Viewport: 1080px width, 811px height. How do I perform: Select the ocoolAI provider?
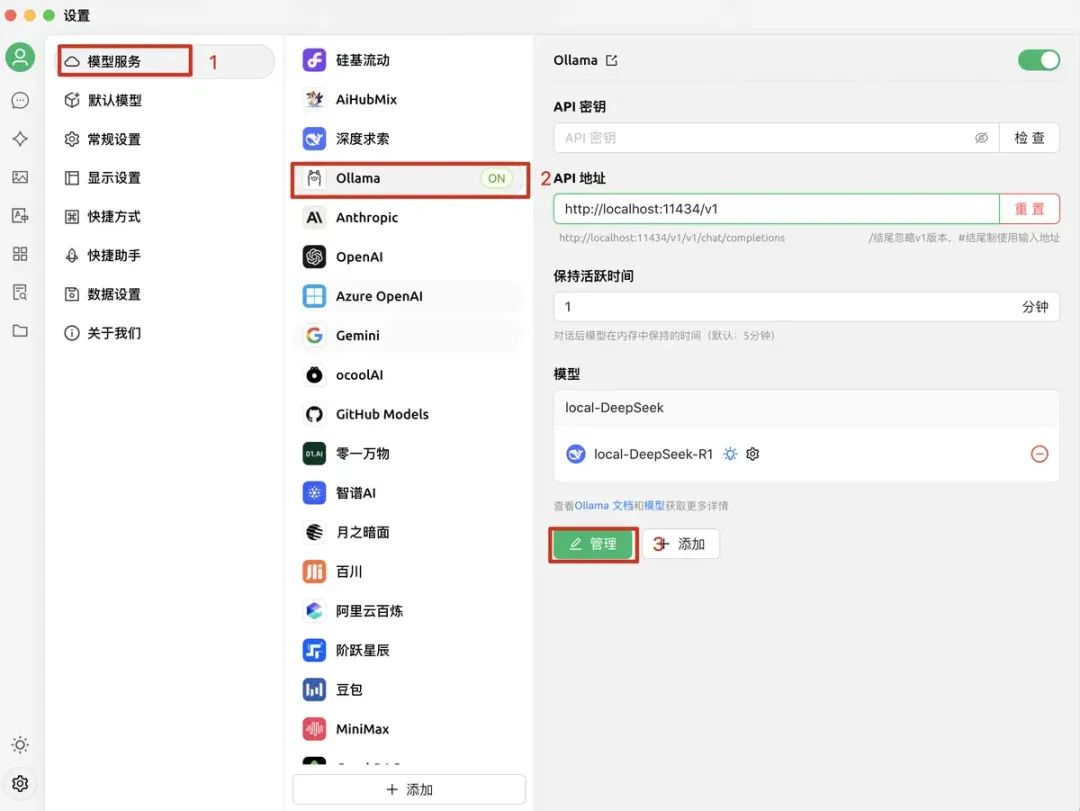tap(410, 375)
